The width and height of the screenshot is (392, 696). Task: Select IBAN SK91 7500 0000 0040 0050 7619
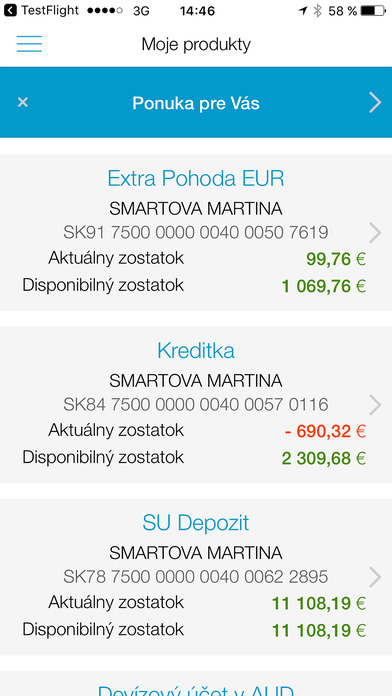[x=196, y=232]
